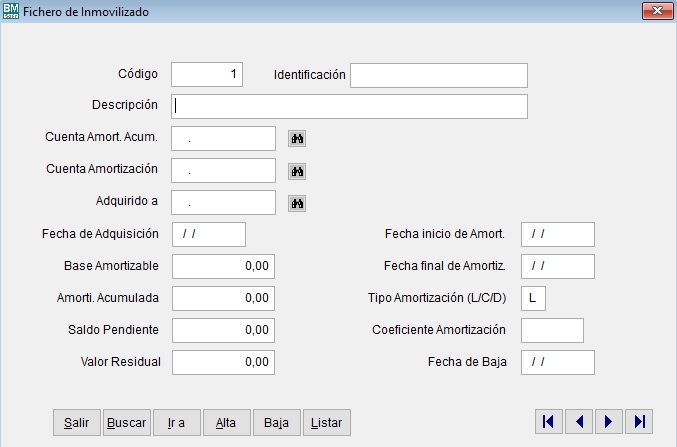Delete record using Baja button

point(276,423)
